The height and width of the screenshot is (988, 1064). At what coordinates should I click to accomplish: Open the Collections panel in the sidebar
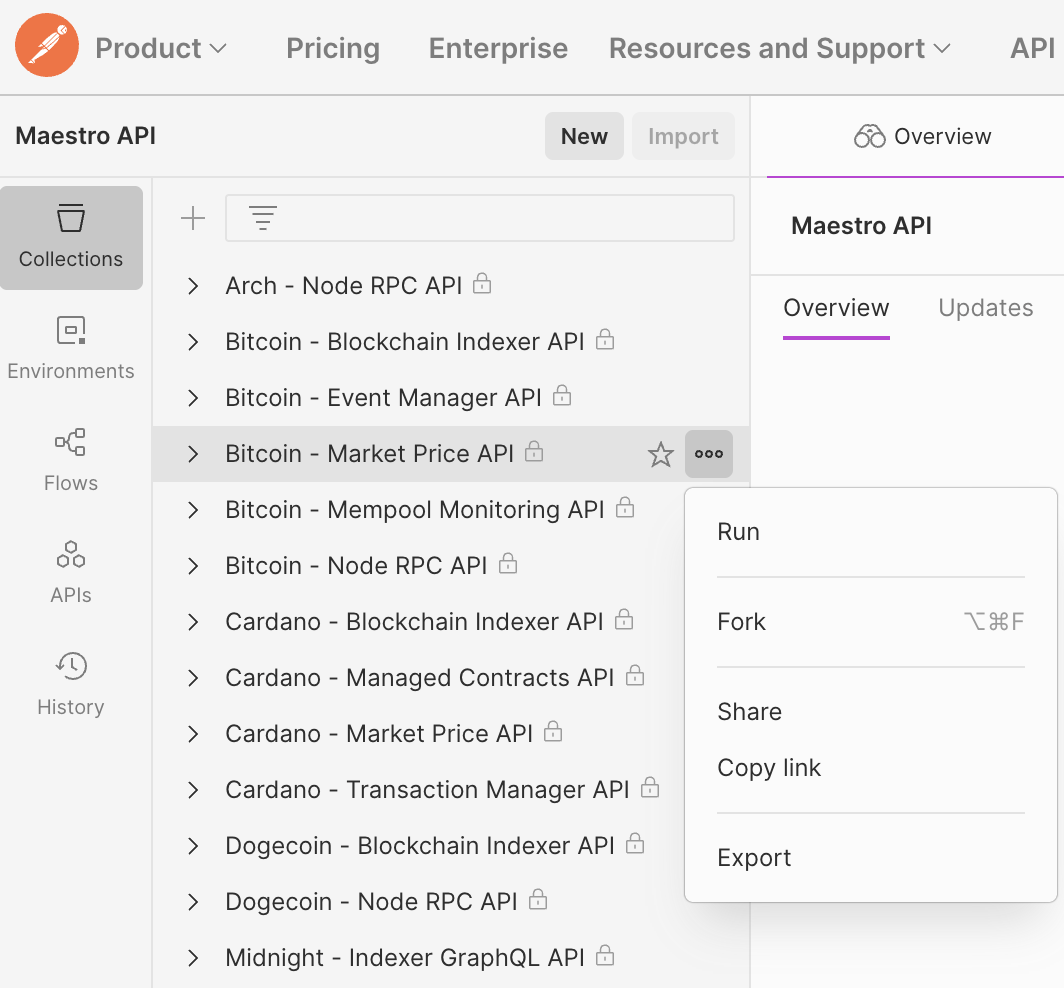click(71, 238)
